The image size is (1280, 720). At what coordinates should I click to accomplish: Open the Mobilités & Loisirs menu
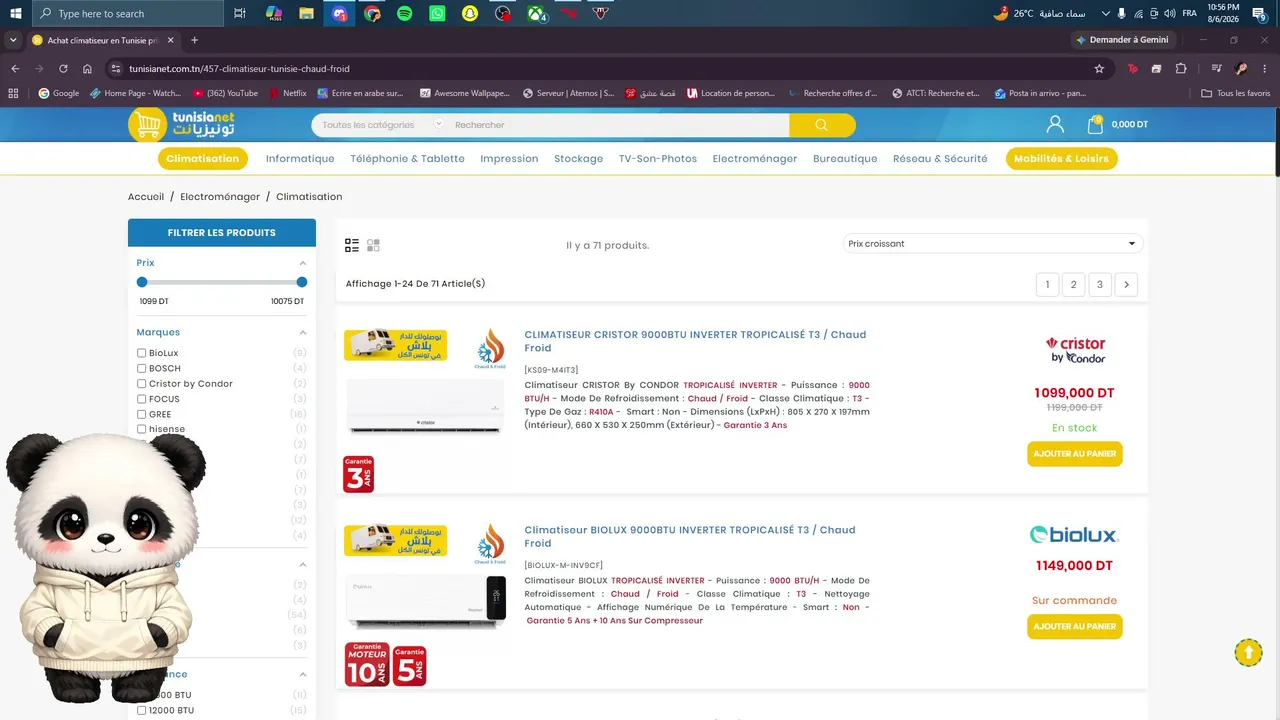(x=1061, y=158)
